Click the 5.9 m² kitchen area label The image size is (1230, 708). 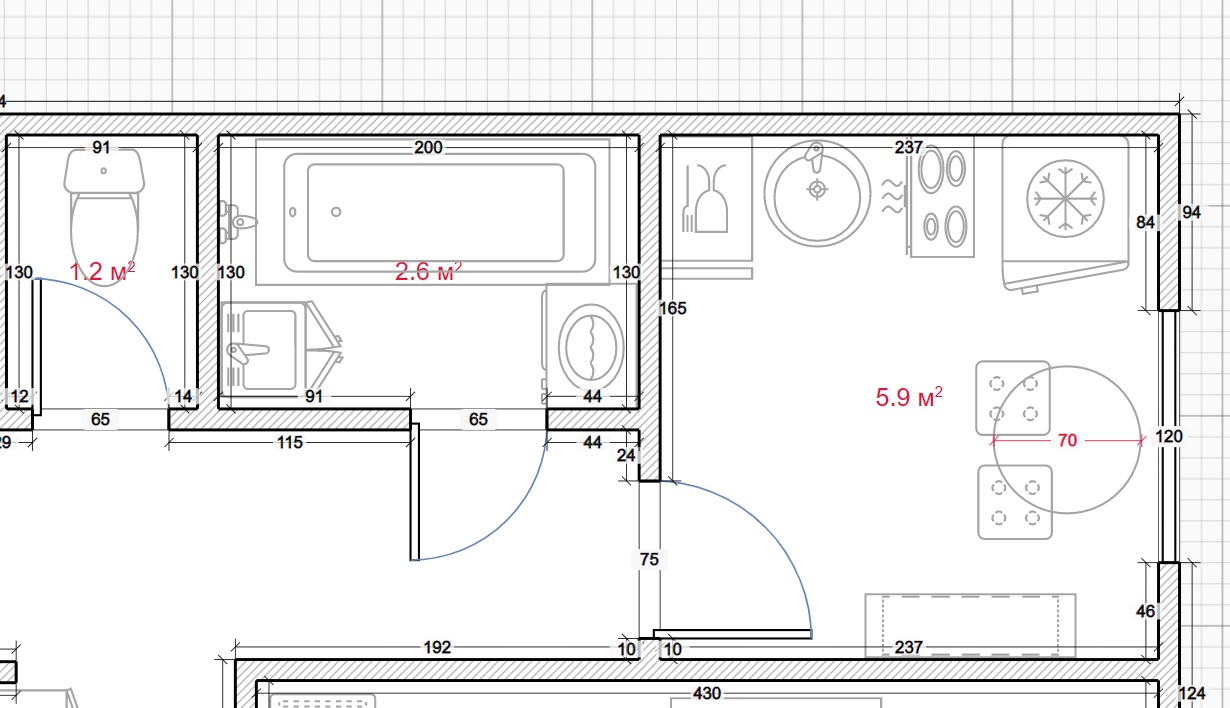910,397
